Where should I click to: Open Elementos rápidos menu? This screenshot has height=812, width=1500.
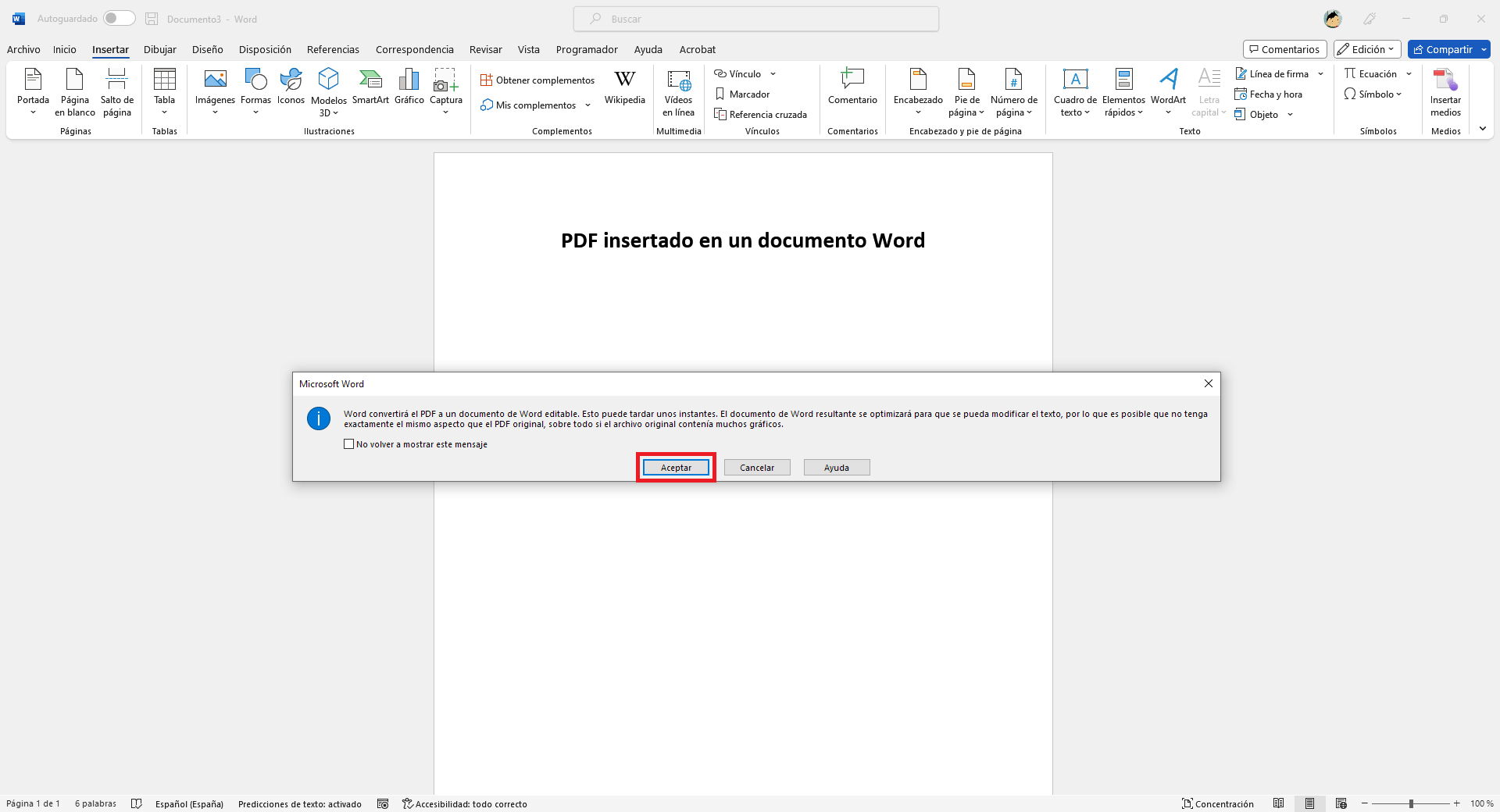pyautogui.click(x=1123, y=91)
